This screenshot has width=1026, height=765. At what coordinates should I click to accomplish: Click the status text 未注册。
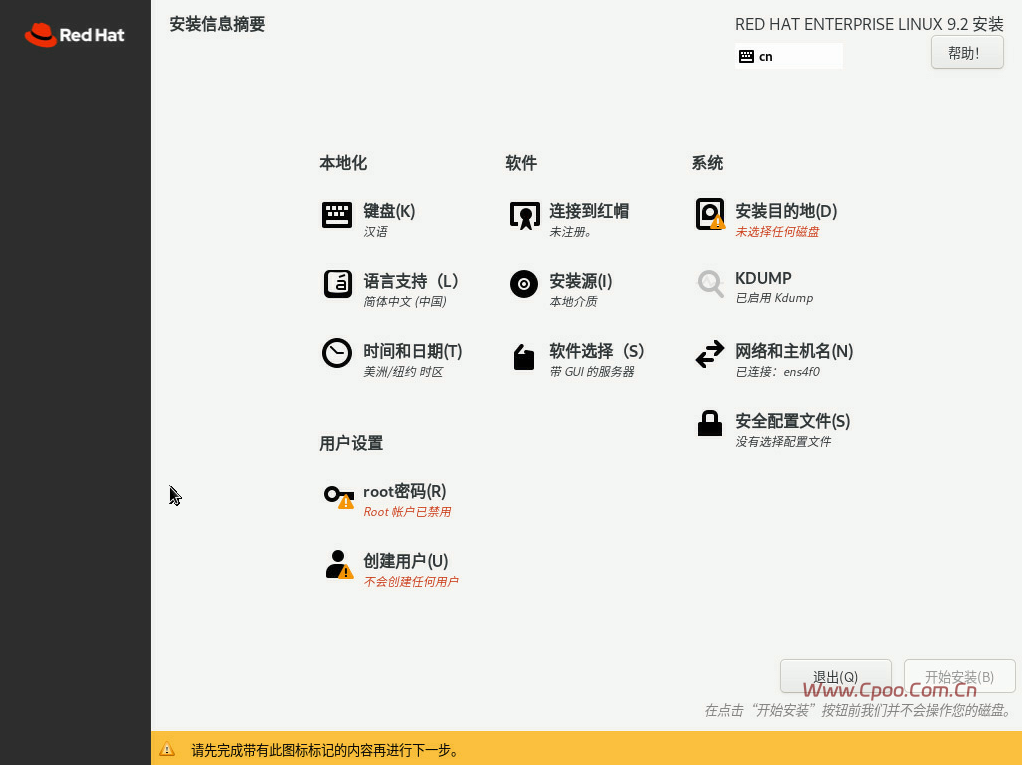[x=571, y=232]
